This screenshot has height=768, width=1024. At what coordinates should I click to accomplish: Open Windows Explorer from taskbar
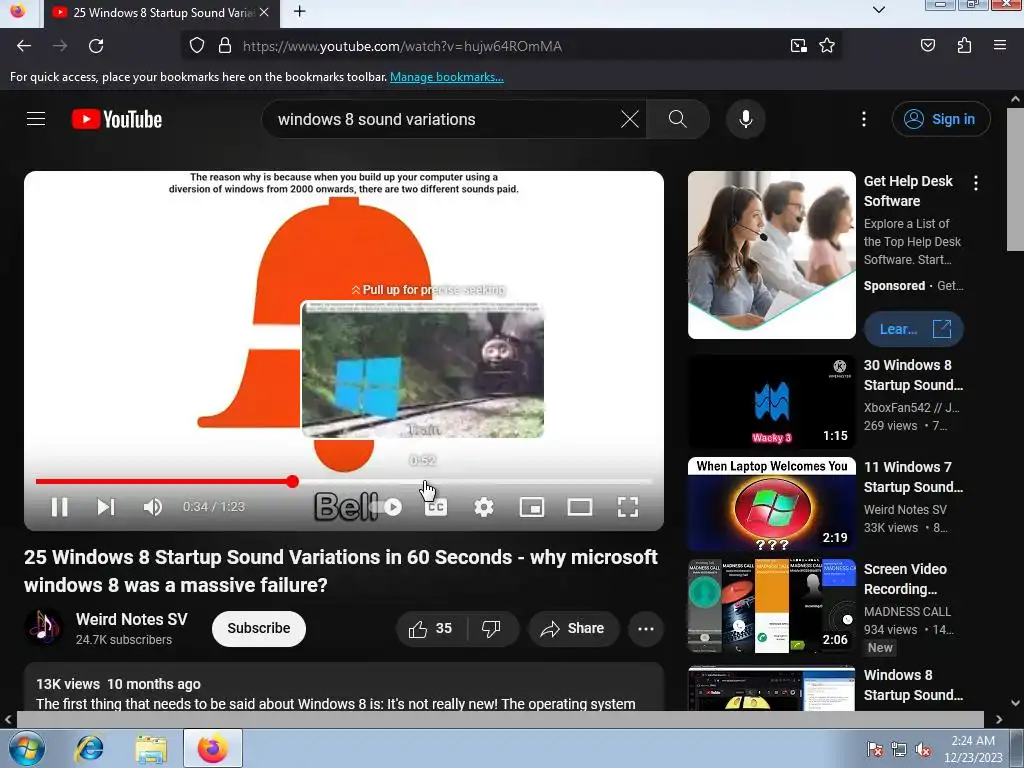[150, 748]
